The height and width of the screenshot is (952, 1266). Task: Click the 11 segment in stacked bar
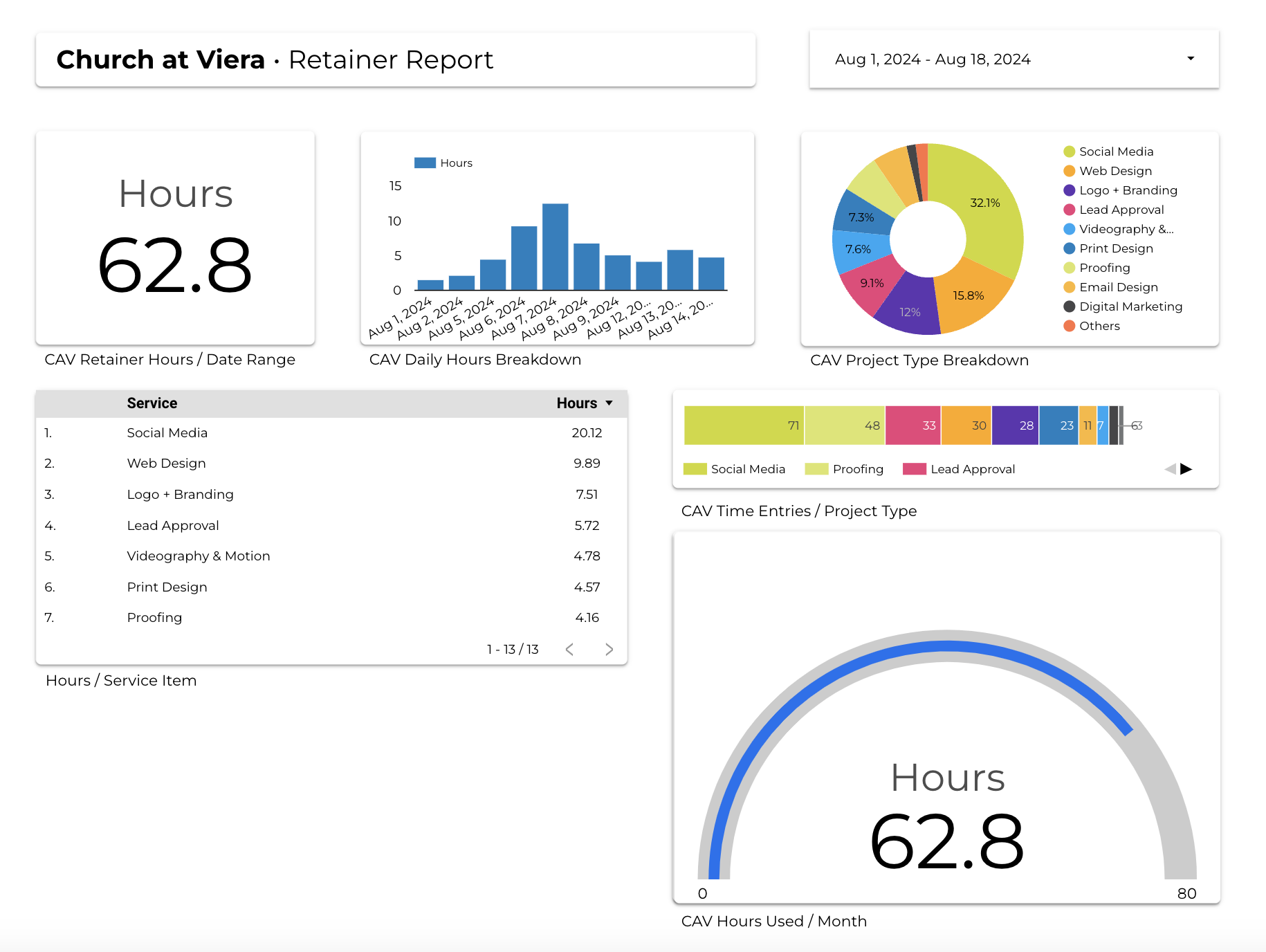coord(1088,425)
